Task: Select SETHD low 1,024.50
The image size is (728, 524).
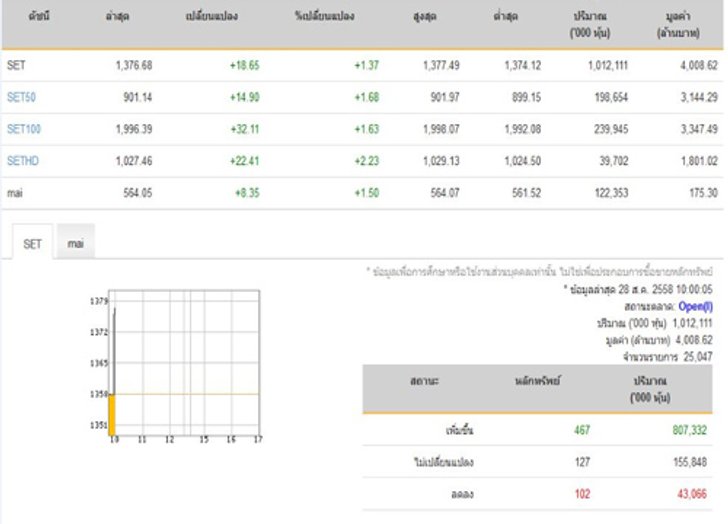Action: pos(523,161)
